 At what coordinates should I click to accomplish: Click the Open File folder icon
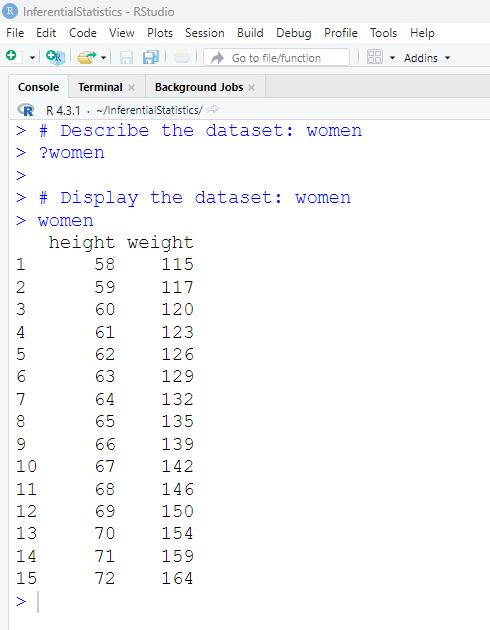coord(87,57)
